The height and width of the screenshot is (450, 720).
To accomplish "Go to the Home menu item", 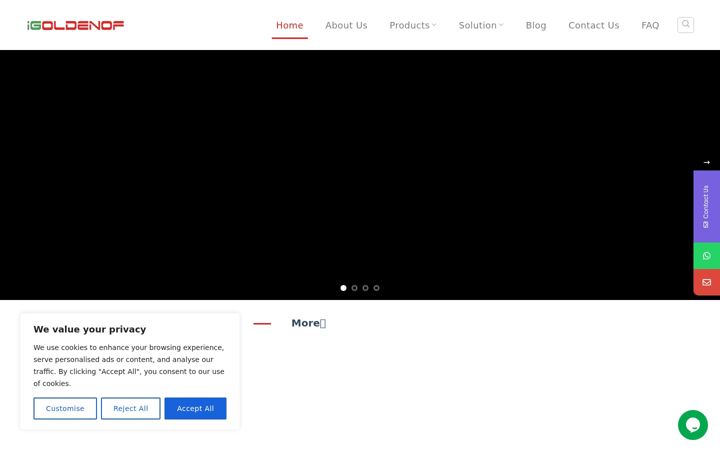I will click(289, 25).
